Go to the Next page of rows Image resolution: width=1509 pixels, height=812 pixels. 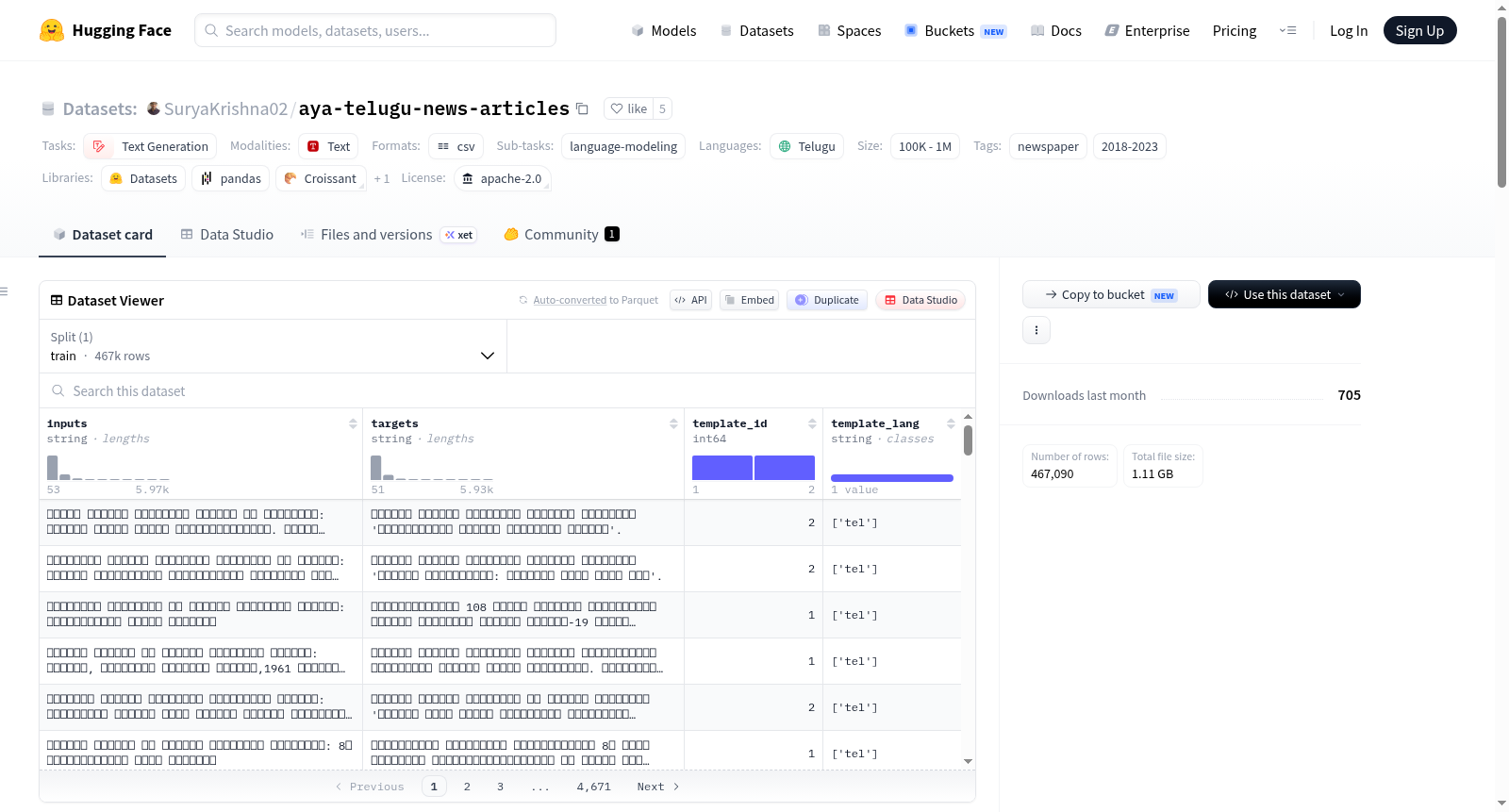658,787
